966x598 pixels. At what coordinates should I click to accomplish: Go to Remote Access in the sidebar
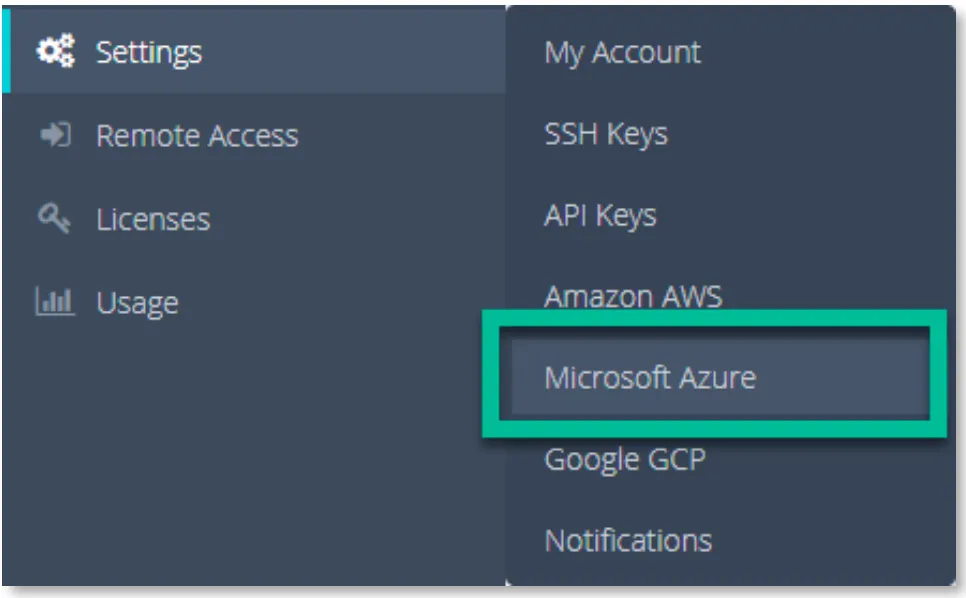click(x=197, y=135)
